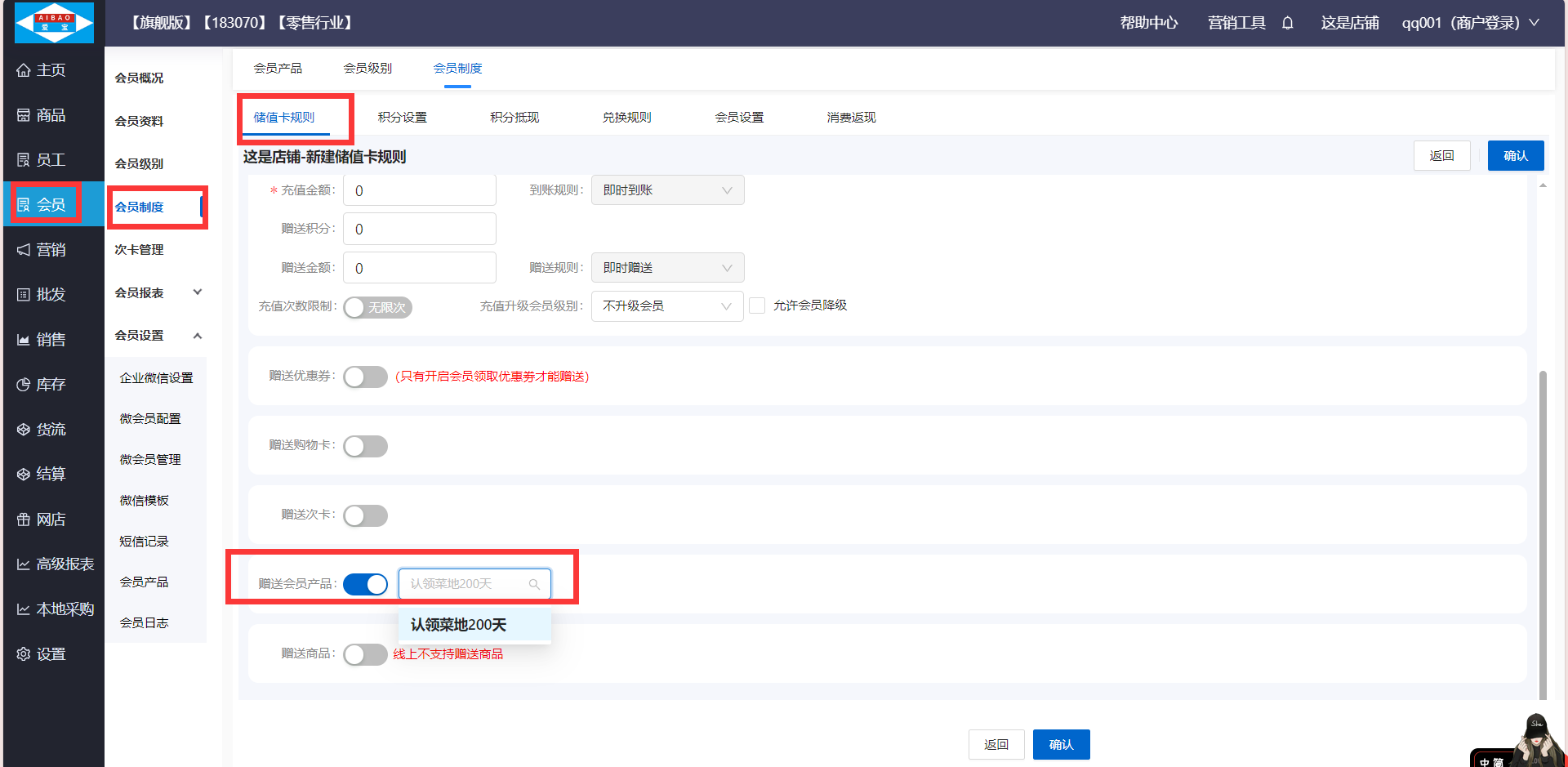Screen dimensions: 1568x767
Task: Expand 会员报表 submenu in sidebar
Action: click(x=197, y=292)
